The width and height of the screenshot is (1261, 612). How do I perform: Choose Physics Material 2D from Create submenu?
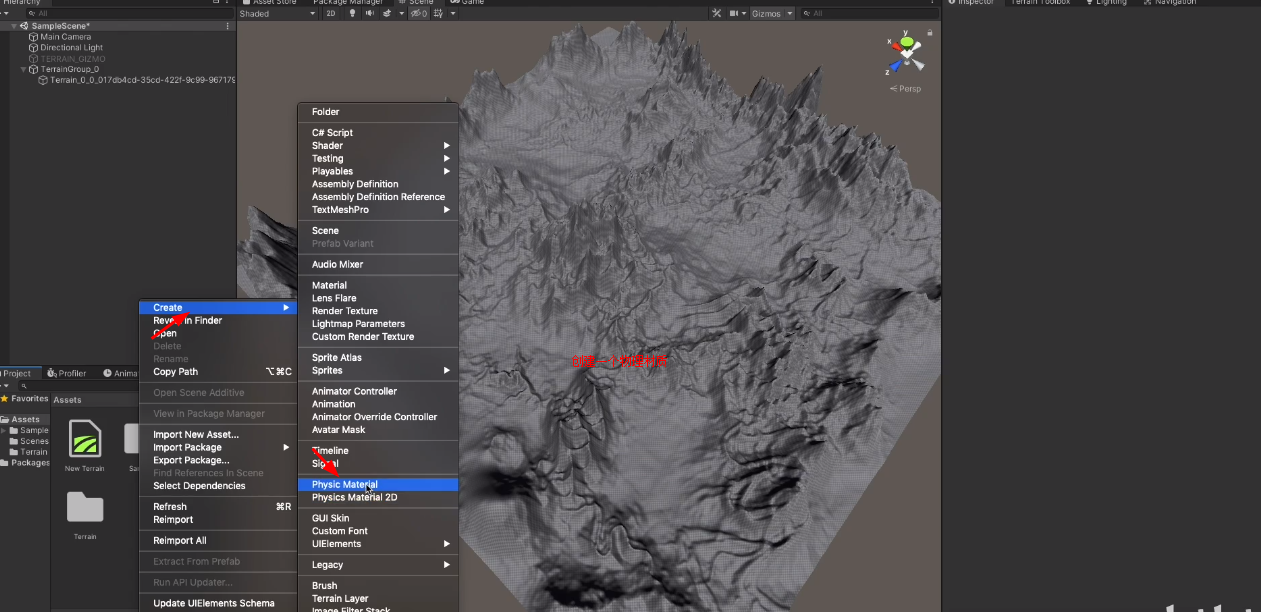(x=378, y=497)
